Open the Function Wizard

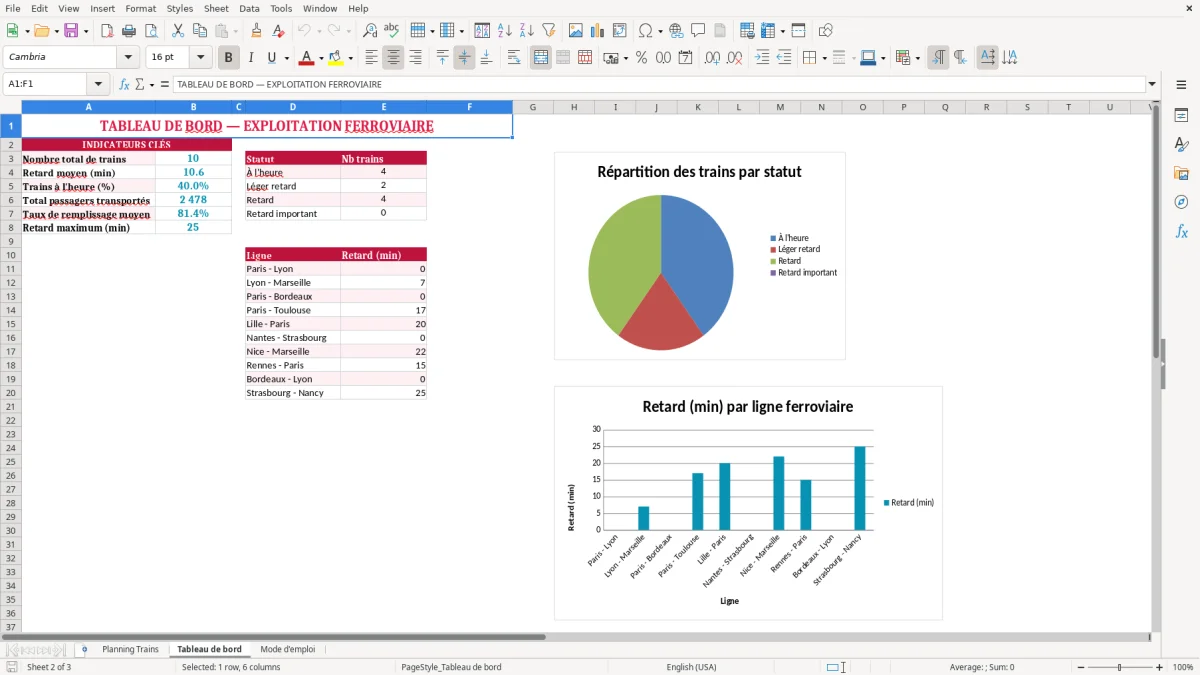125,84
